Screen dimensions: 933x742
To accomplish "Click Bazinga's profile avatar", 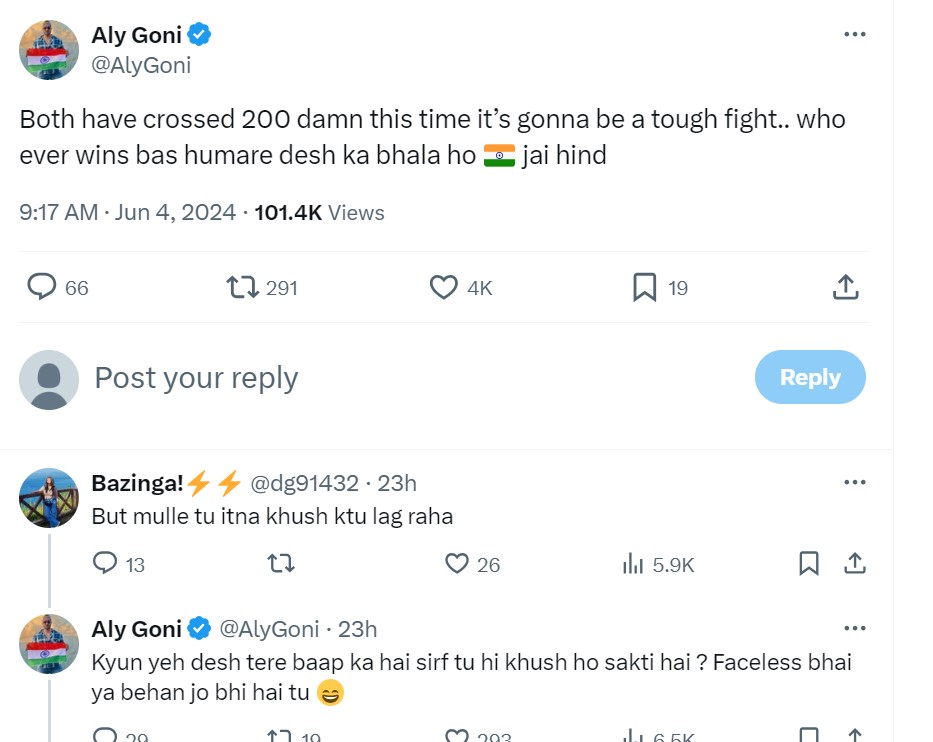I will pos(49,497).
